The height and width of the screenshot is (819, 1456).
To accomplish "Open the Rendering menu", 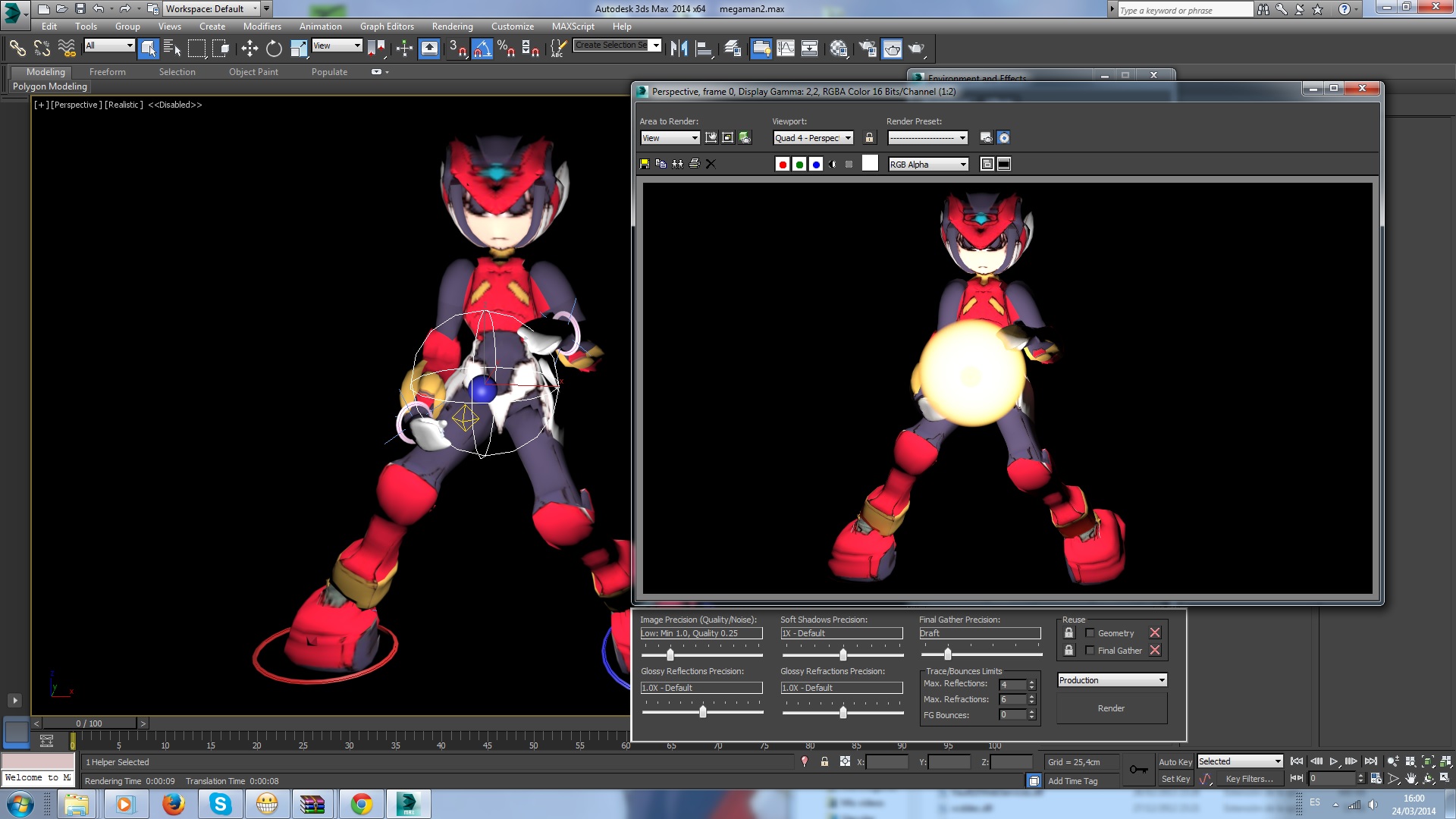I will 452,27.
